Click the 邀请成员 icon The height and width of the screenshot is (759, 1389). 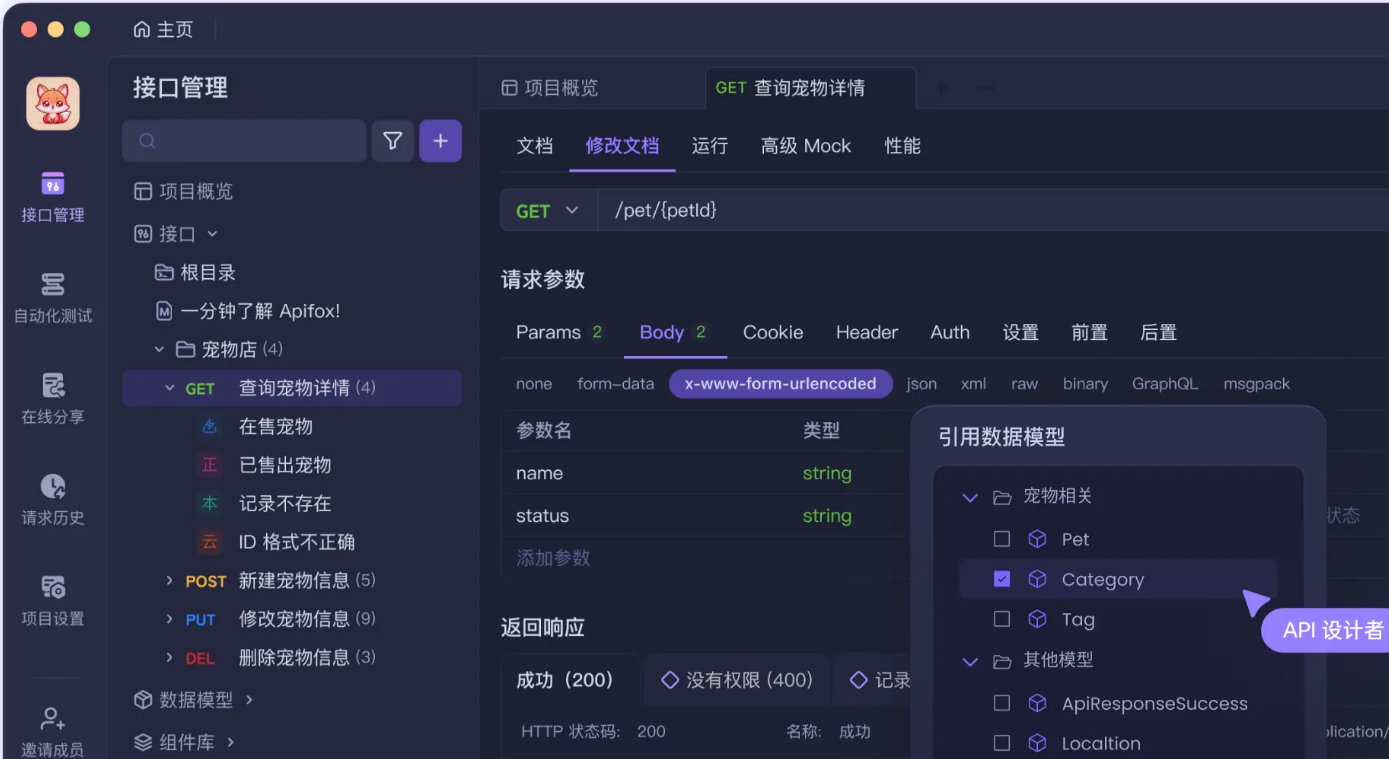(x=53, y=719)
